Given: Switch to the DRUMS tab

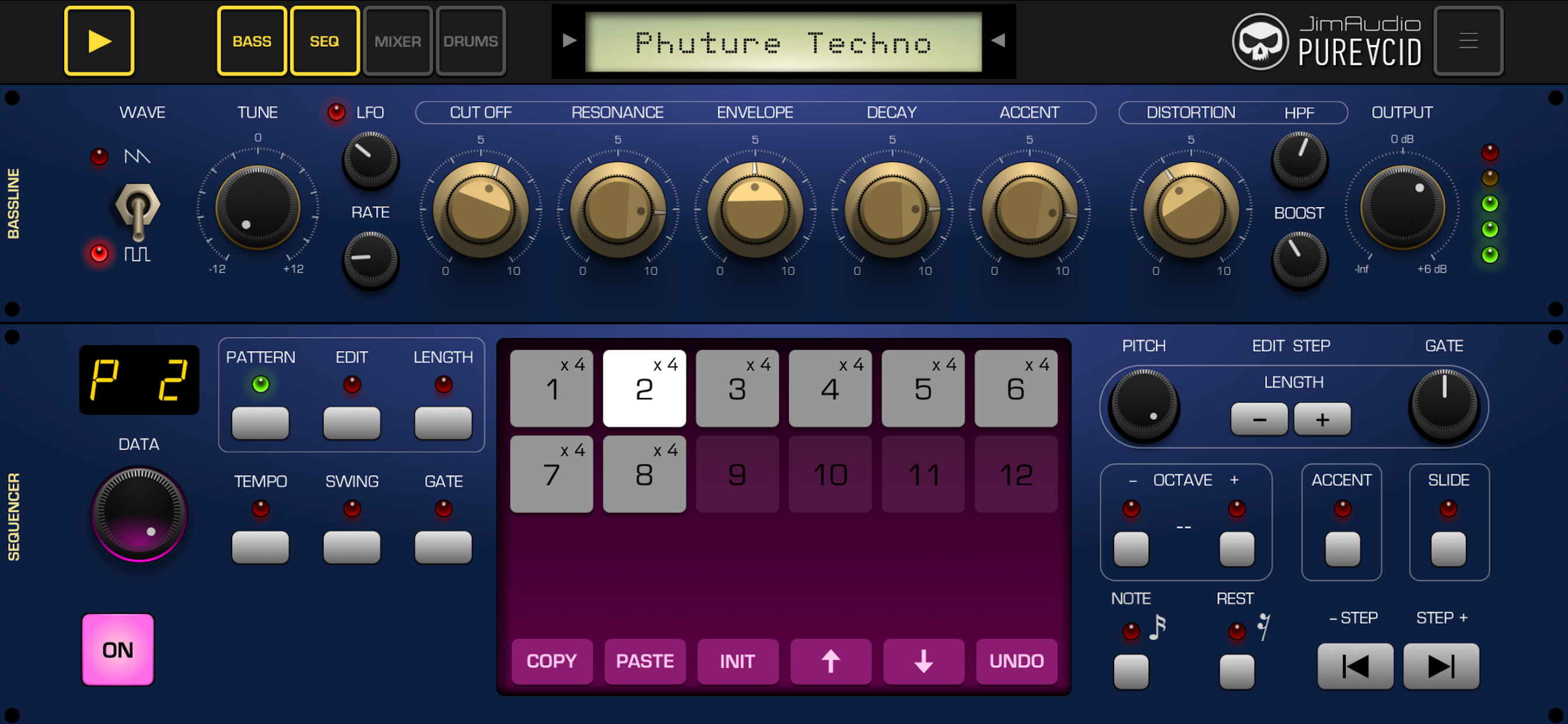Looking at the screenshot, I should tap(471, 41).
